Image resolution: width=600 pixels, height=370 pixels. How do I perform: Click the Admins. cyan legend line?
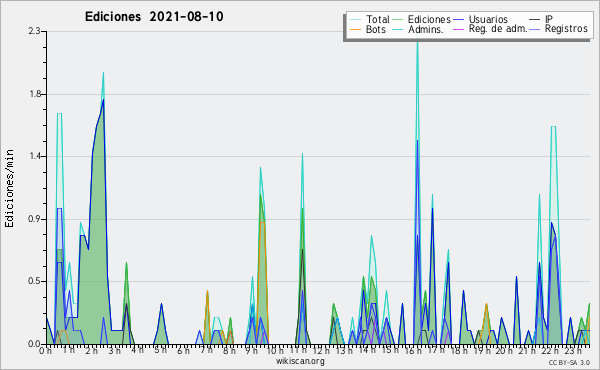[x=398, y=29]
